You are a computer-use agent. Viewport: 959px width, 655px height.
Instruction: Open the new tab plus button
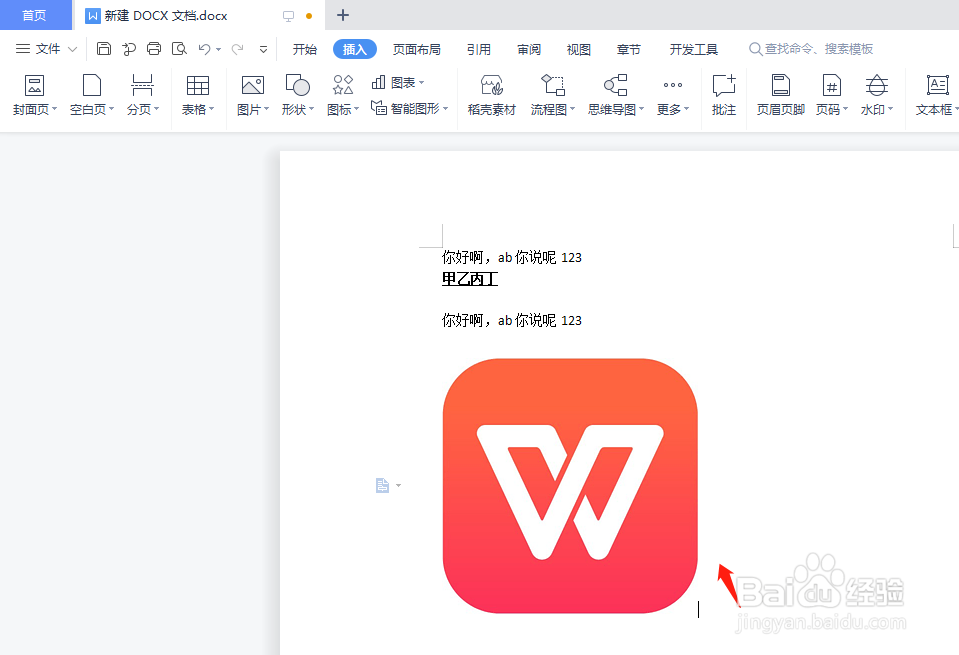coord(343,15)
